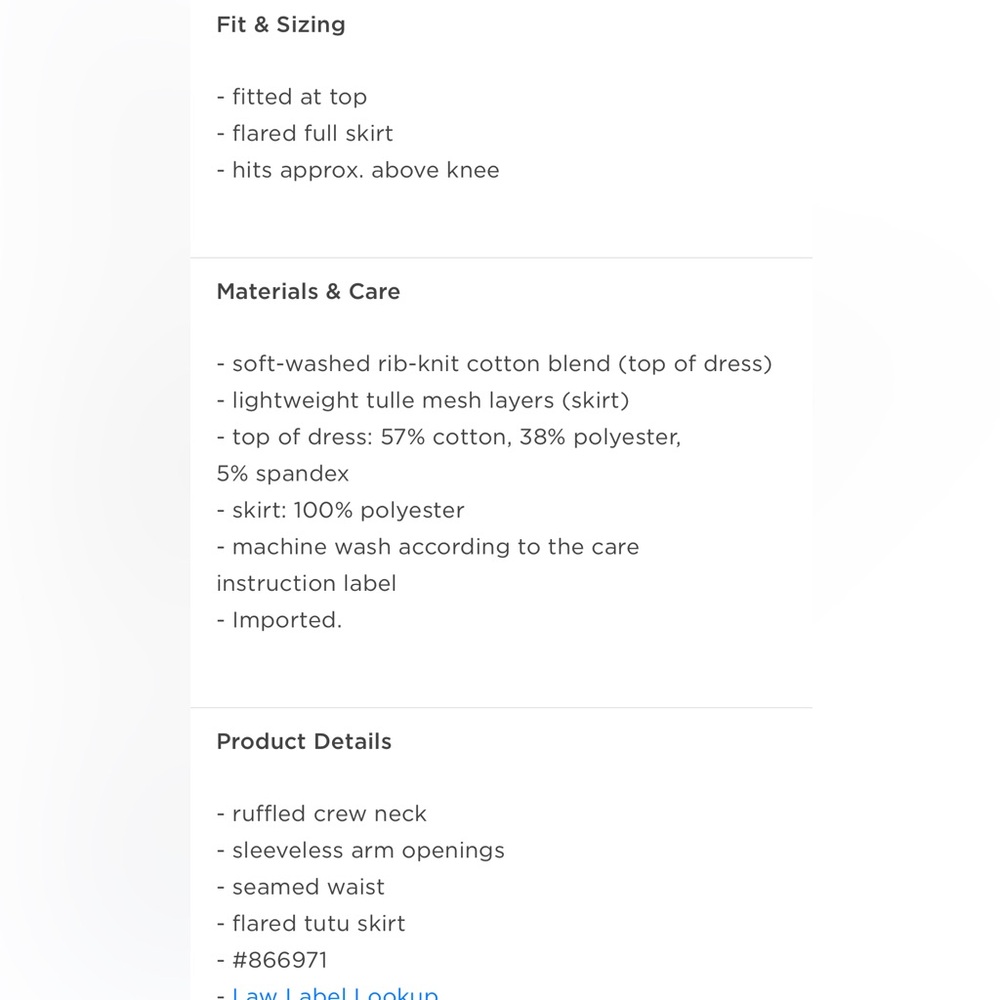Click the 'flared tutu skirt' line

coord(311,923)
